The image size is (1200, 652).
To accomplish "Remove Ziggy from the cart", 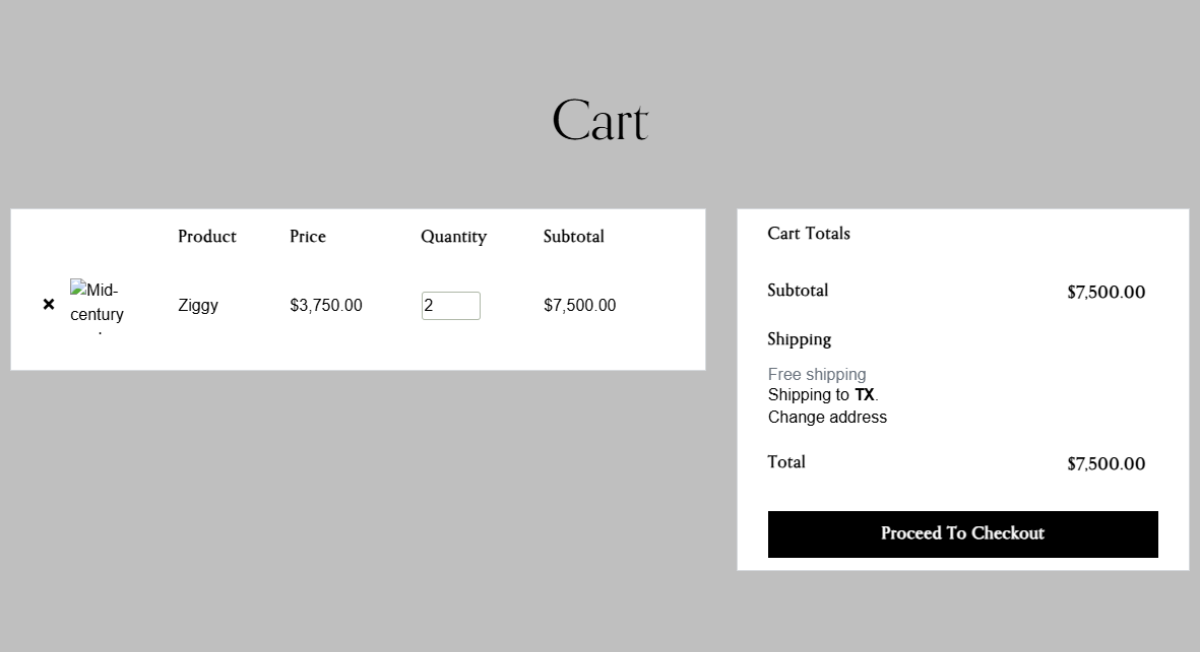I will tap(48, 305).
